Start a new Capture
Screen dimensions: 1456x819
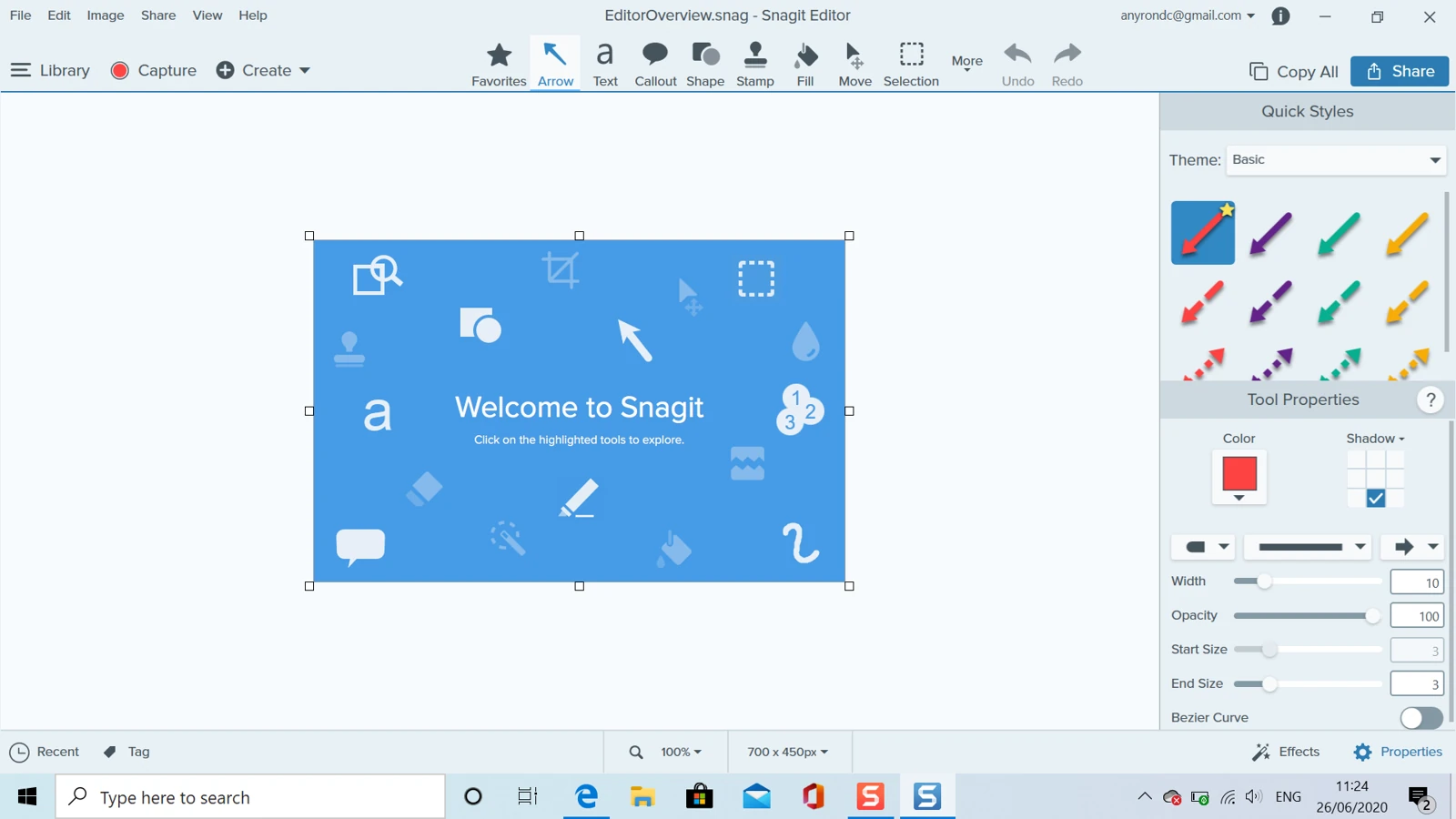pos(154,70)
